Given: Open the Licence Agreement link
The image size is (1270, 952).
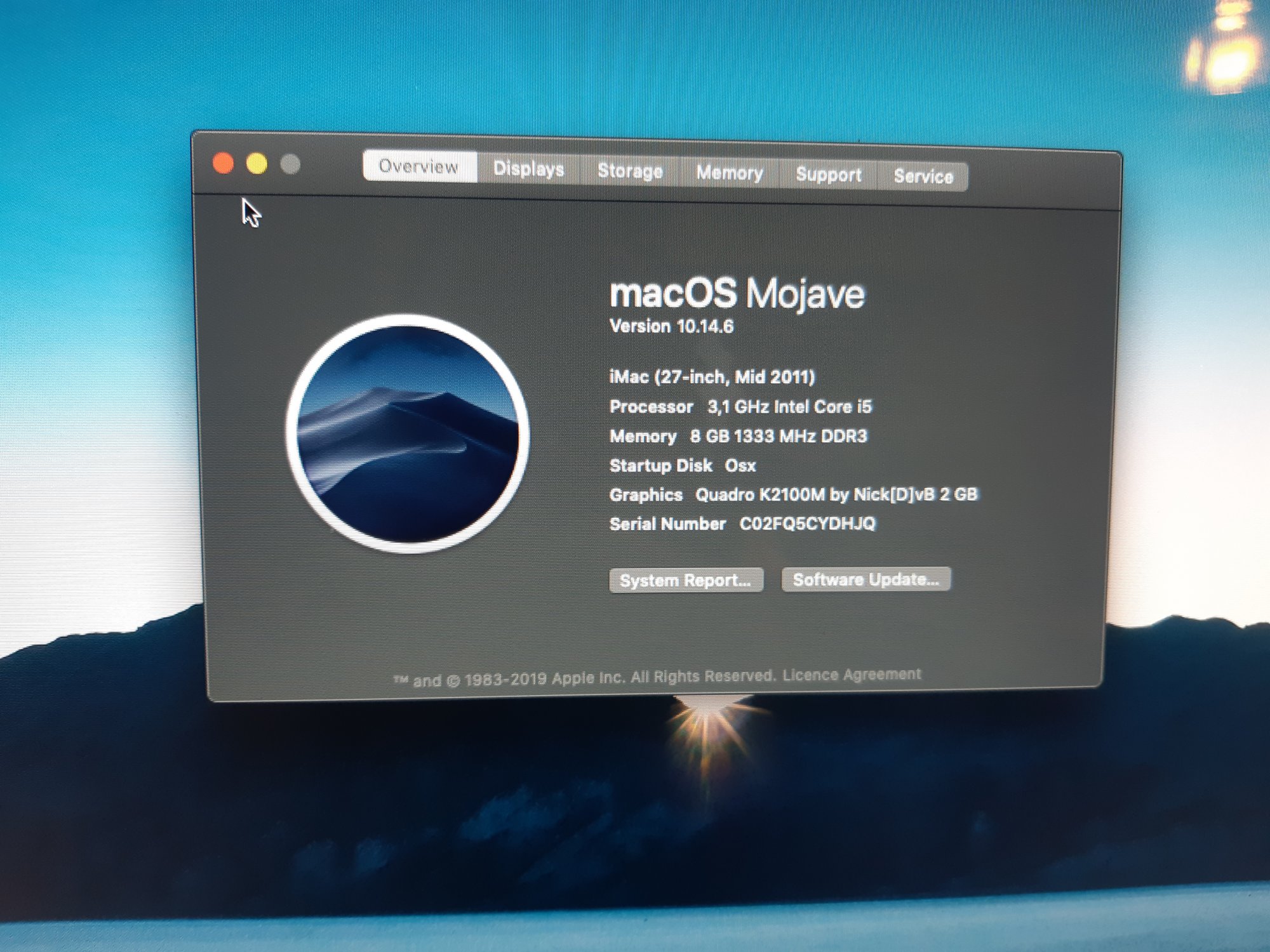Looking at the screenshot, I should [852, 675].
